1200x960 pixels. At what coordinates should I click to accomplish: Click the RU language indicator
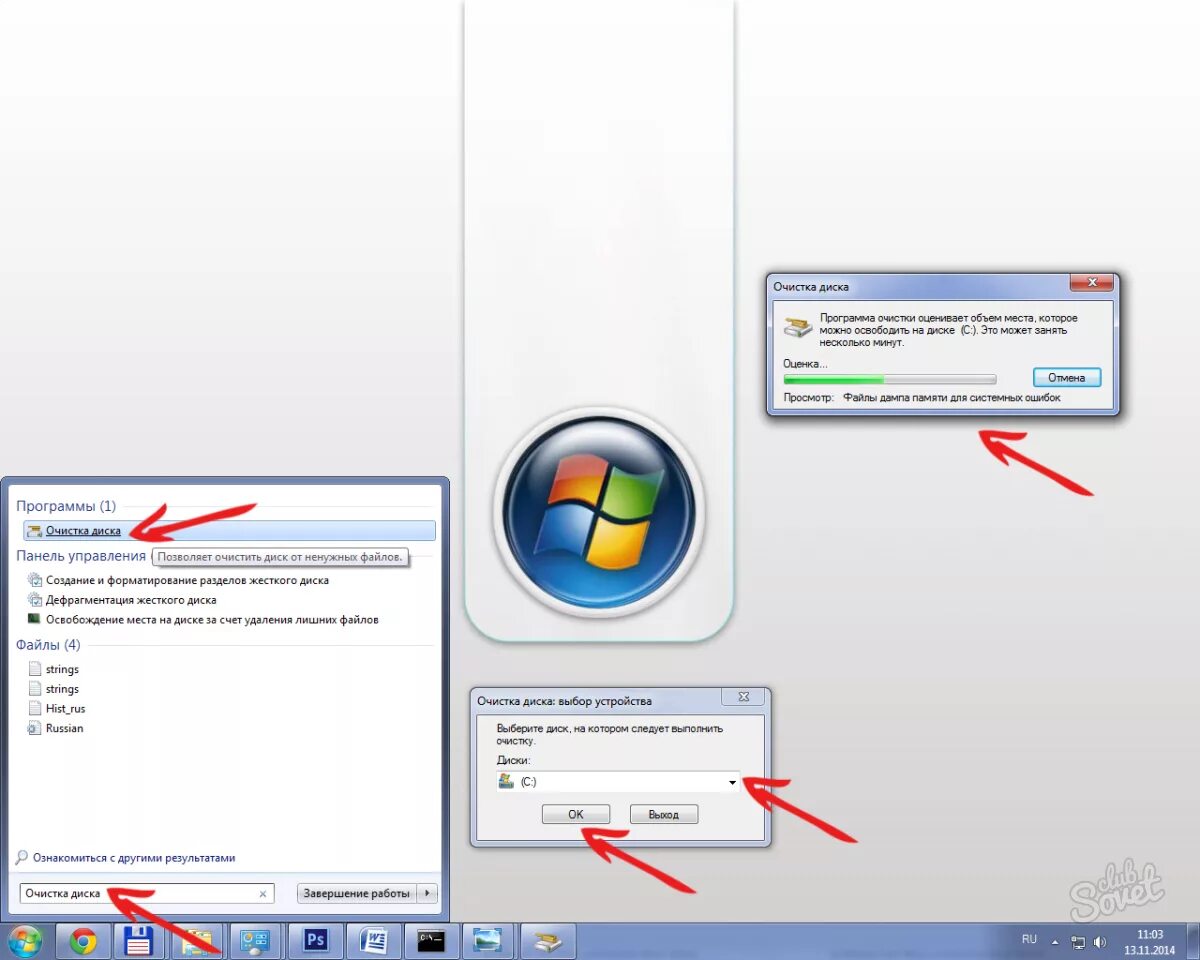[x=1029, y=940]
